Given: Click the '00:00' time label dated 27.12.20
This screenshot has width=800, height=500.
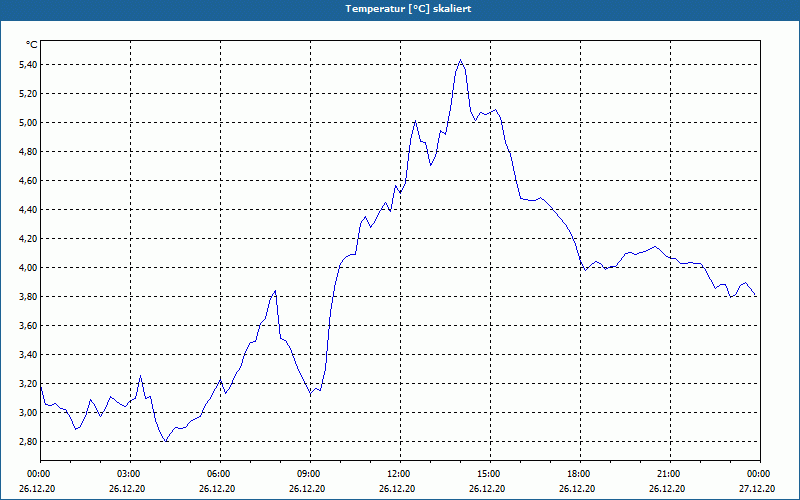Looking at the screenshot, I should tap(760, 474).
